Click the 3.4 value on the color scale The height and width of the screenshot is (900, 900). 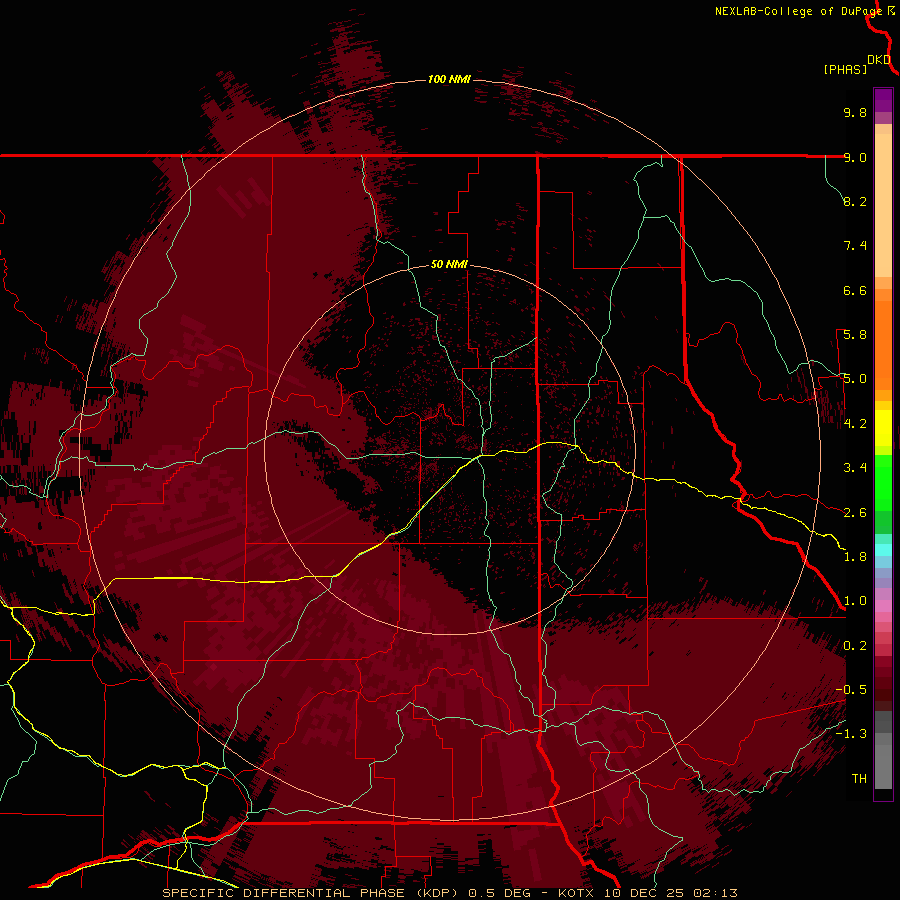pos(855,468)
